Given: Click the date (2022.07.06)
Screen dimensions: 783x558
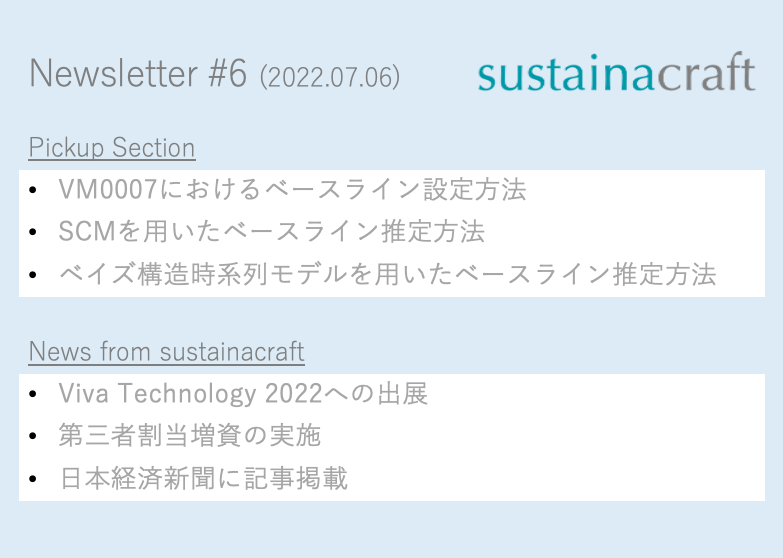Looking at the screenshot, I should click(330, 77).
